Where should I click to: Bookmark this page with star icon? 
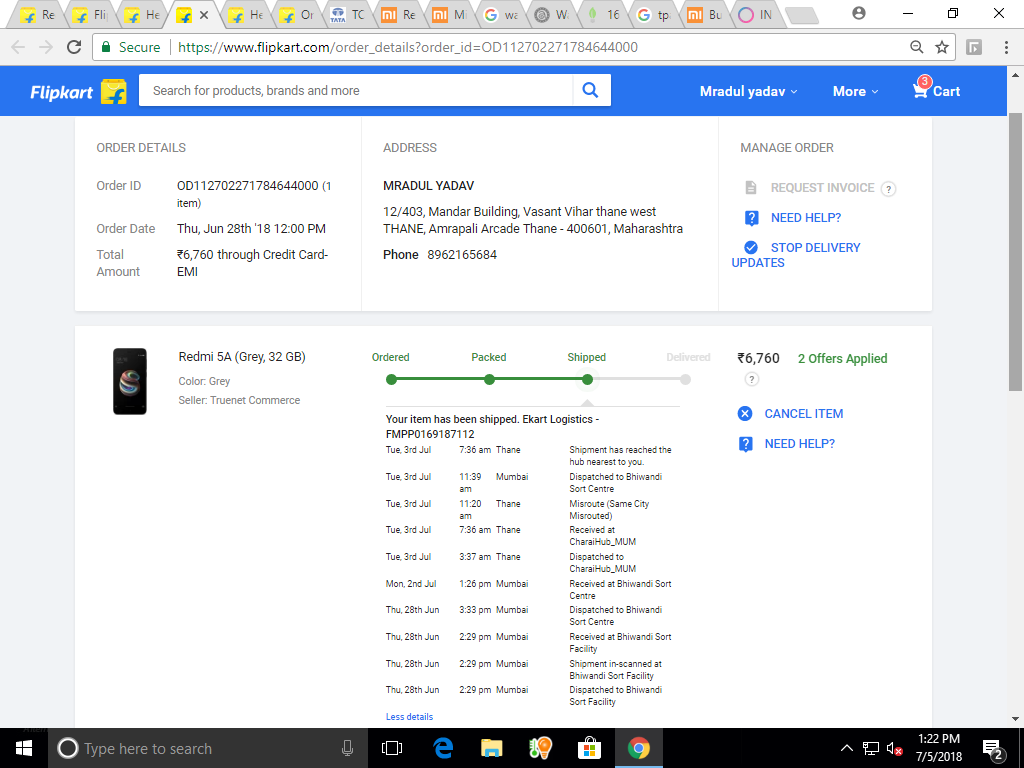(x=941, y=47)
